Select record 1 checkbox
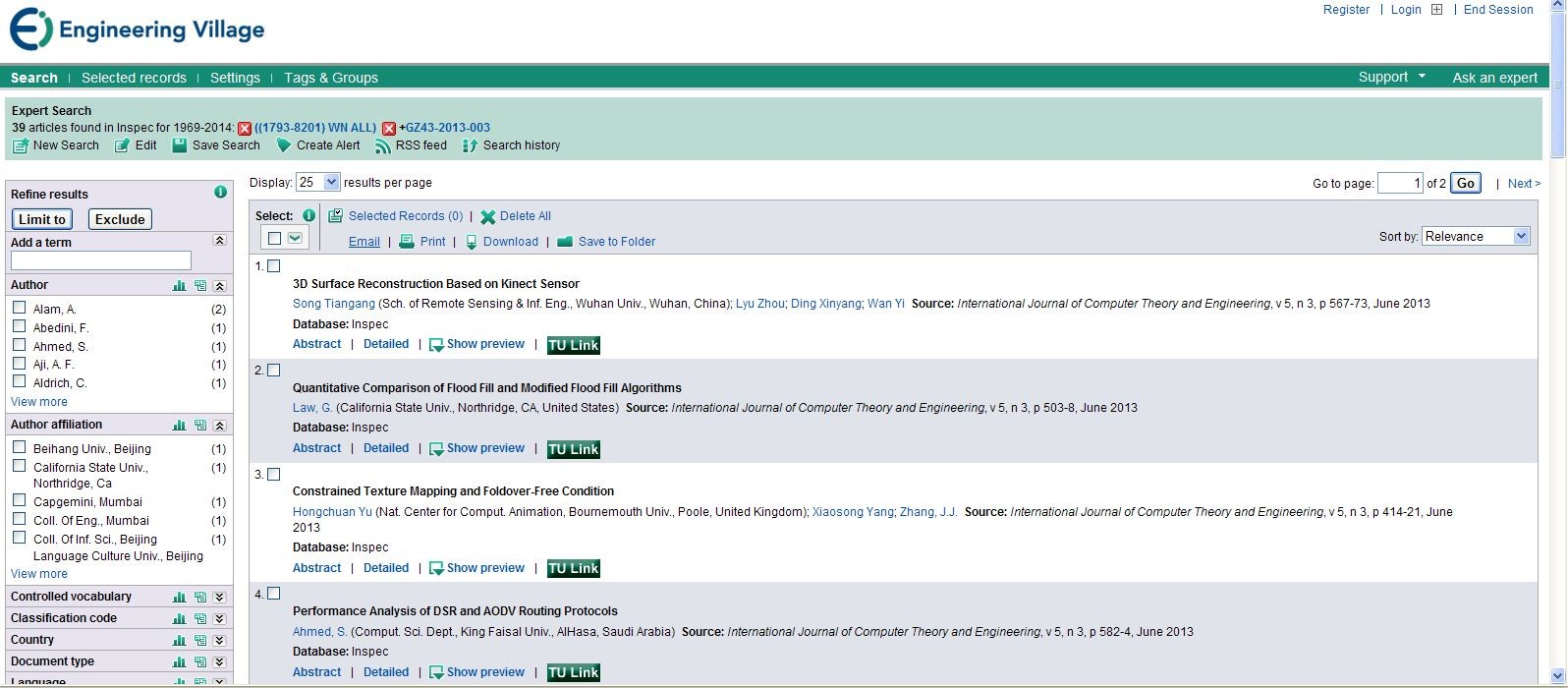Viewport: 1568px width, 688px height. pyautogui.click(x=274, y=266)
